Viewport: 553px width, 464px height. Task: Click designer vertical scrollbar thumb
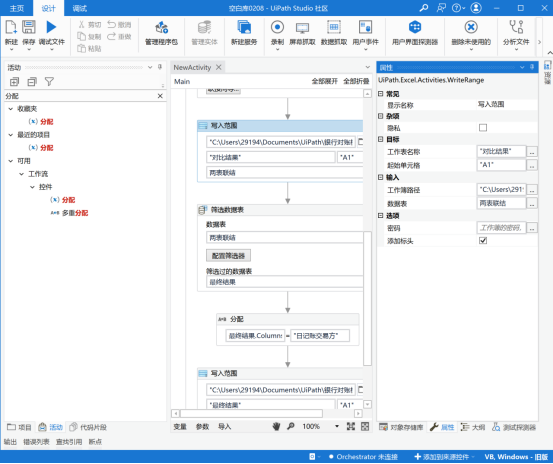pyautogui.click(x=367, y=298)
